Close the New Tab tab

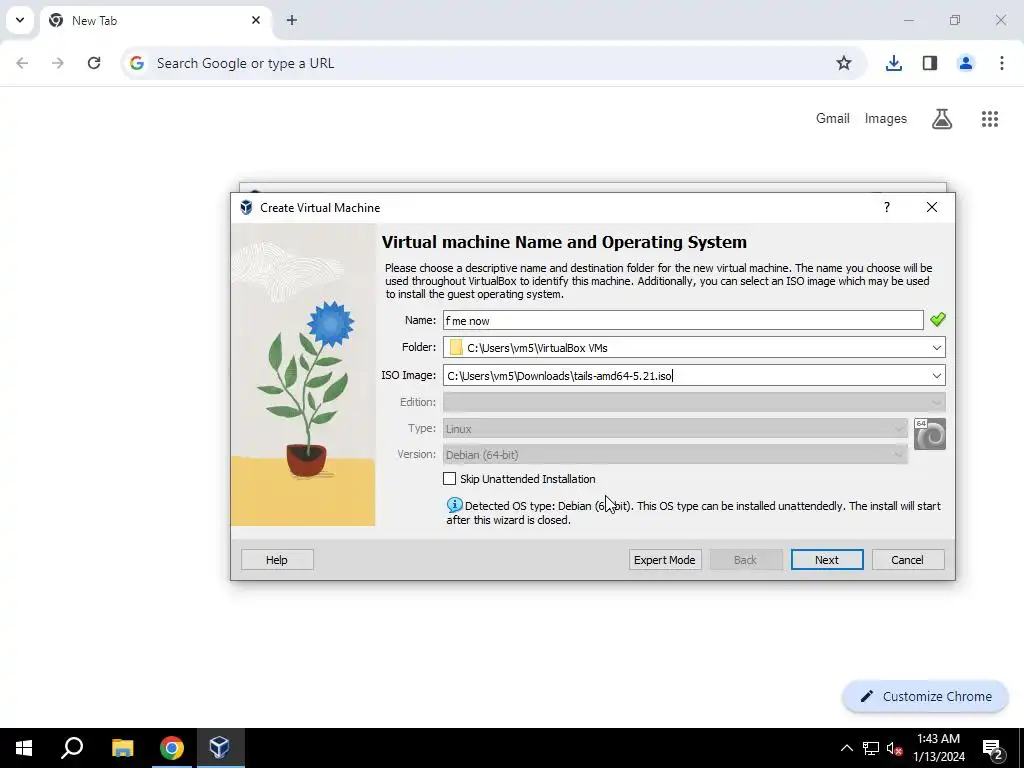tap(256, 20)
